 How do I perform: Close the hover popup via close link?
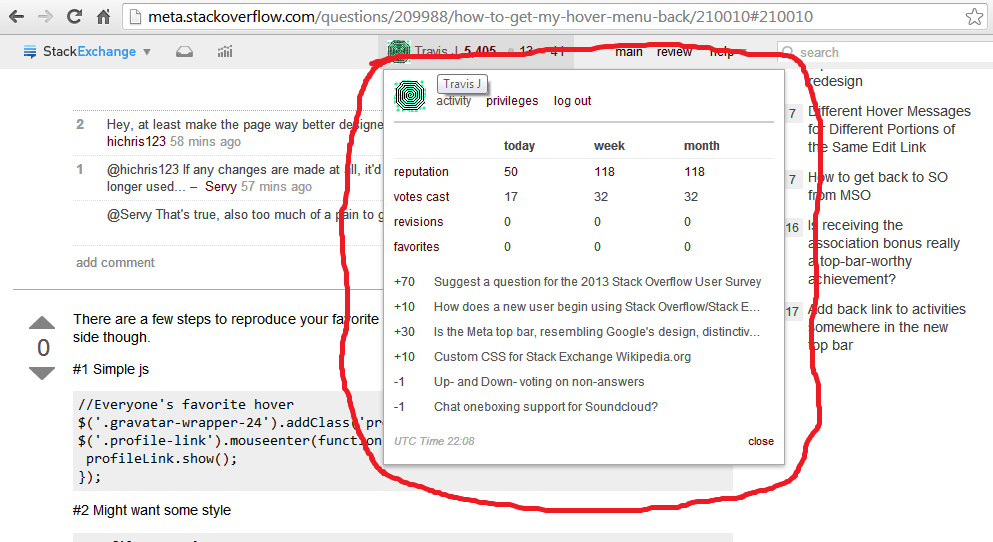click(761, 441)
